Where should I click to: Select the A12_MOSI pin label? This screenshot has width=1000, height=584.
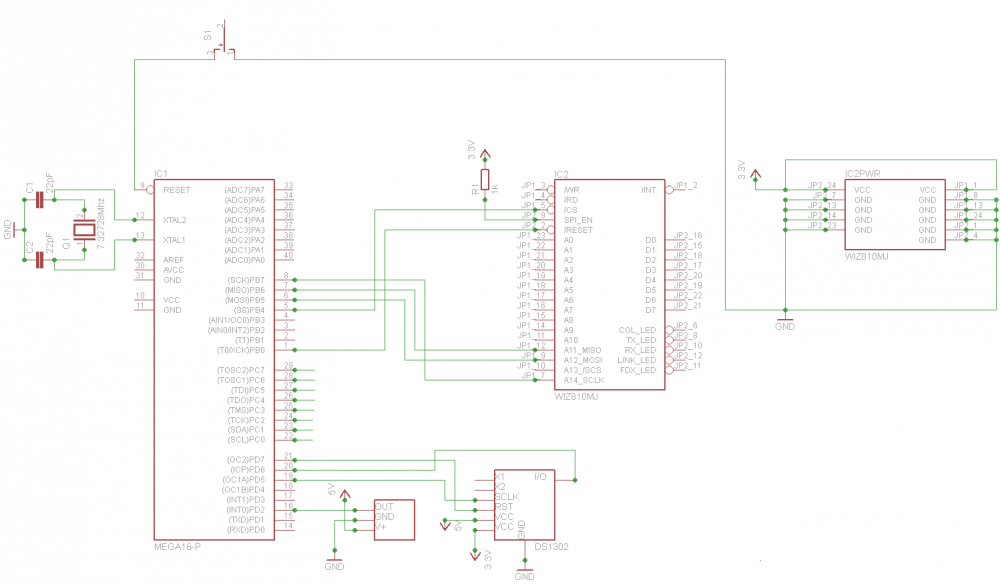[x=582, y=360]
